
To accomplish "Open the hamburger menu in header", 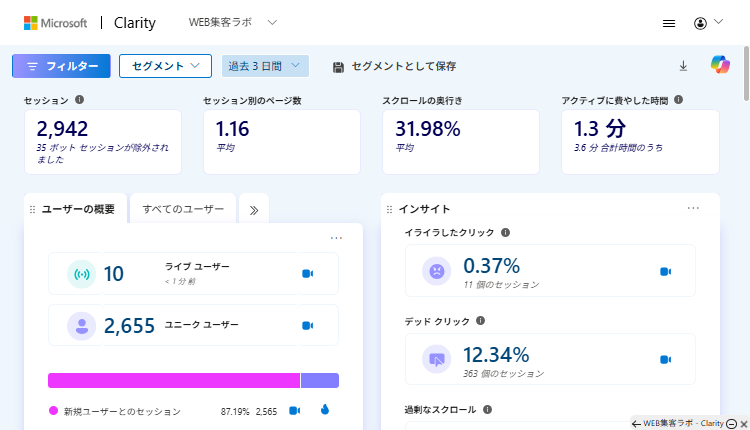I will [x=669, y=22].
